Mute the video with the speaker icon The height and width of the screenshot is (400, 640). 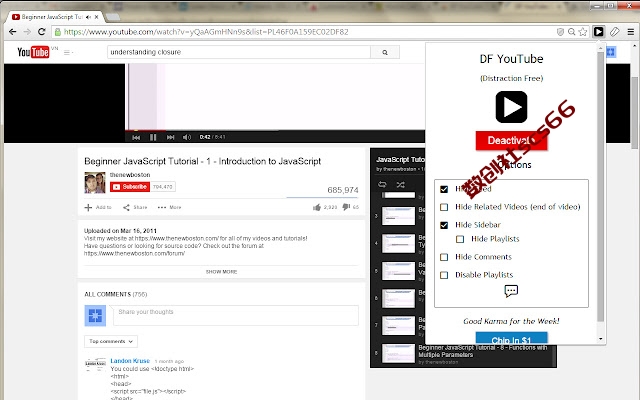coord(187,137)
